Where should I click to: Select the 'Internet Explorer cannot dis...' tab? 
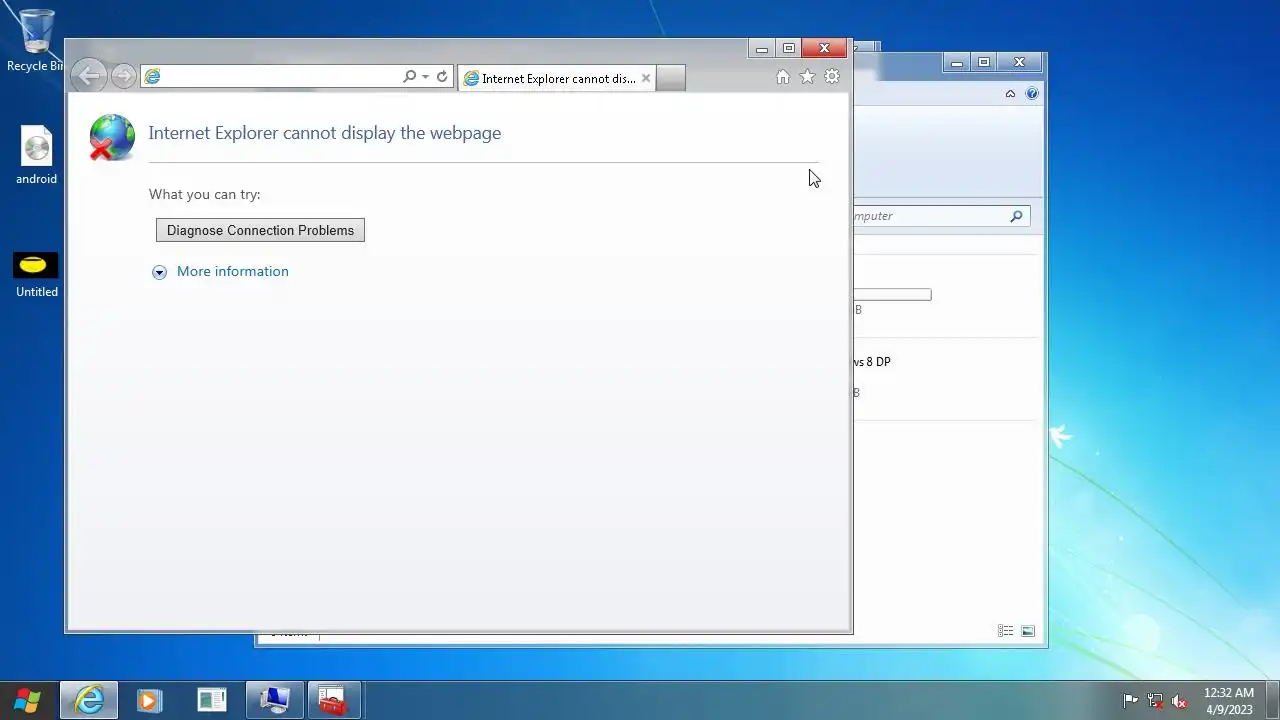point(556,78)
